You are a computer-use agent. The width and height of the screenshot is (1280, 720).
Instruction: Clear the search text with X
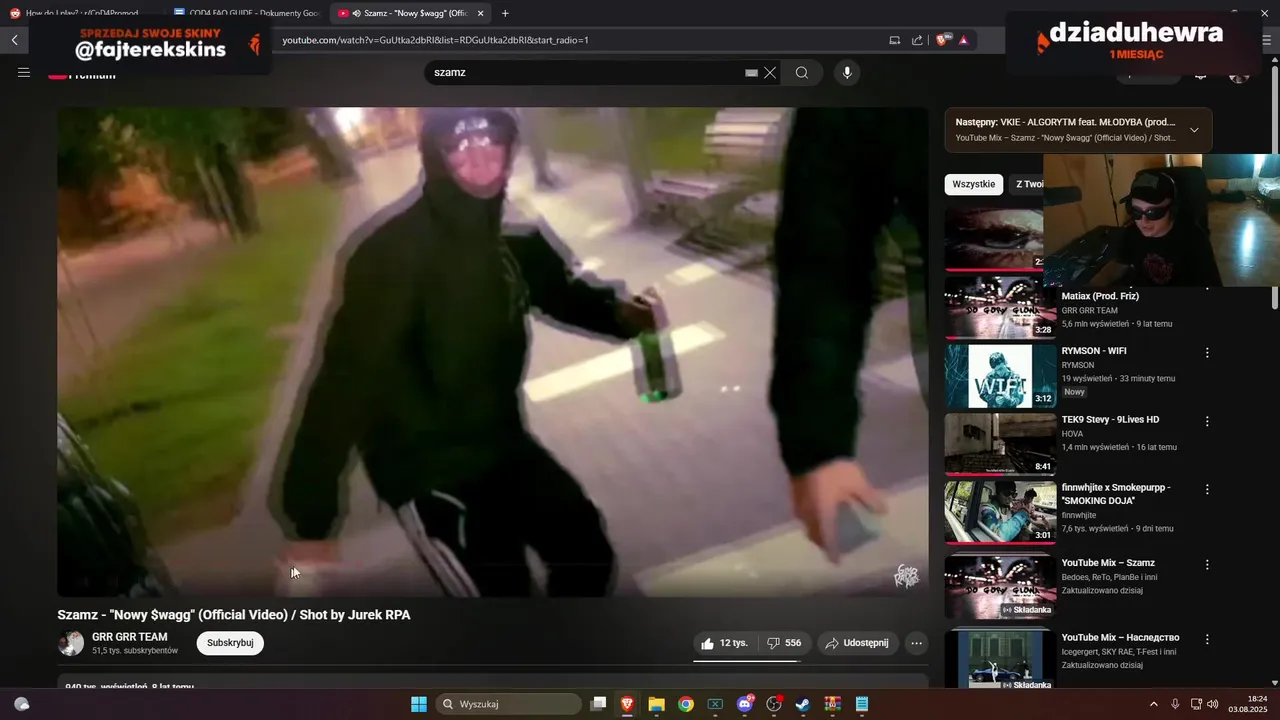770,73
